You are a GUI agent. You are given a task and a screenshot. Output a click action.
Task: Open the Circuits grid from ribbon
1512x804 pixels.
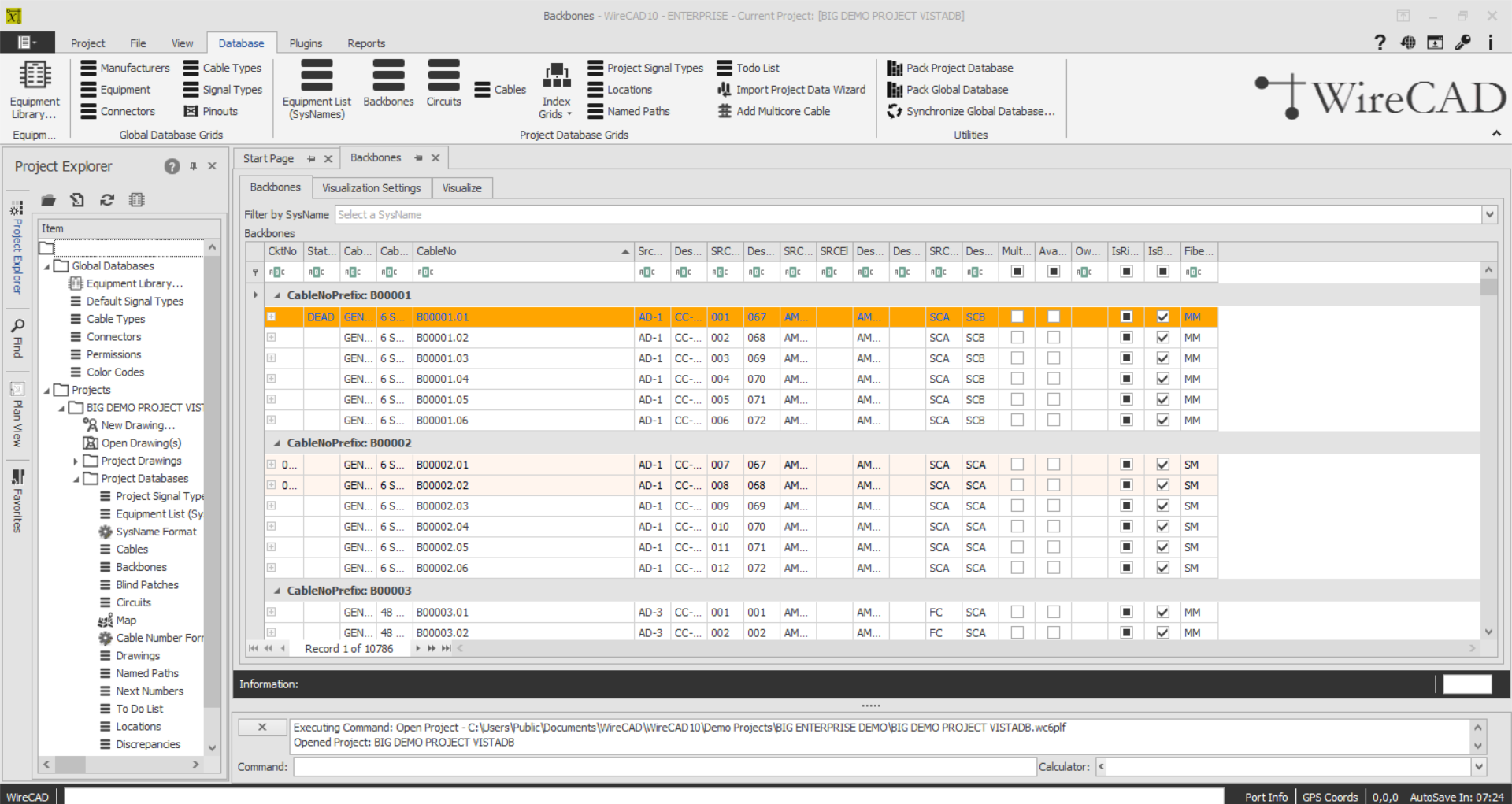pos(443,83)
